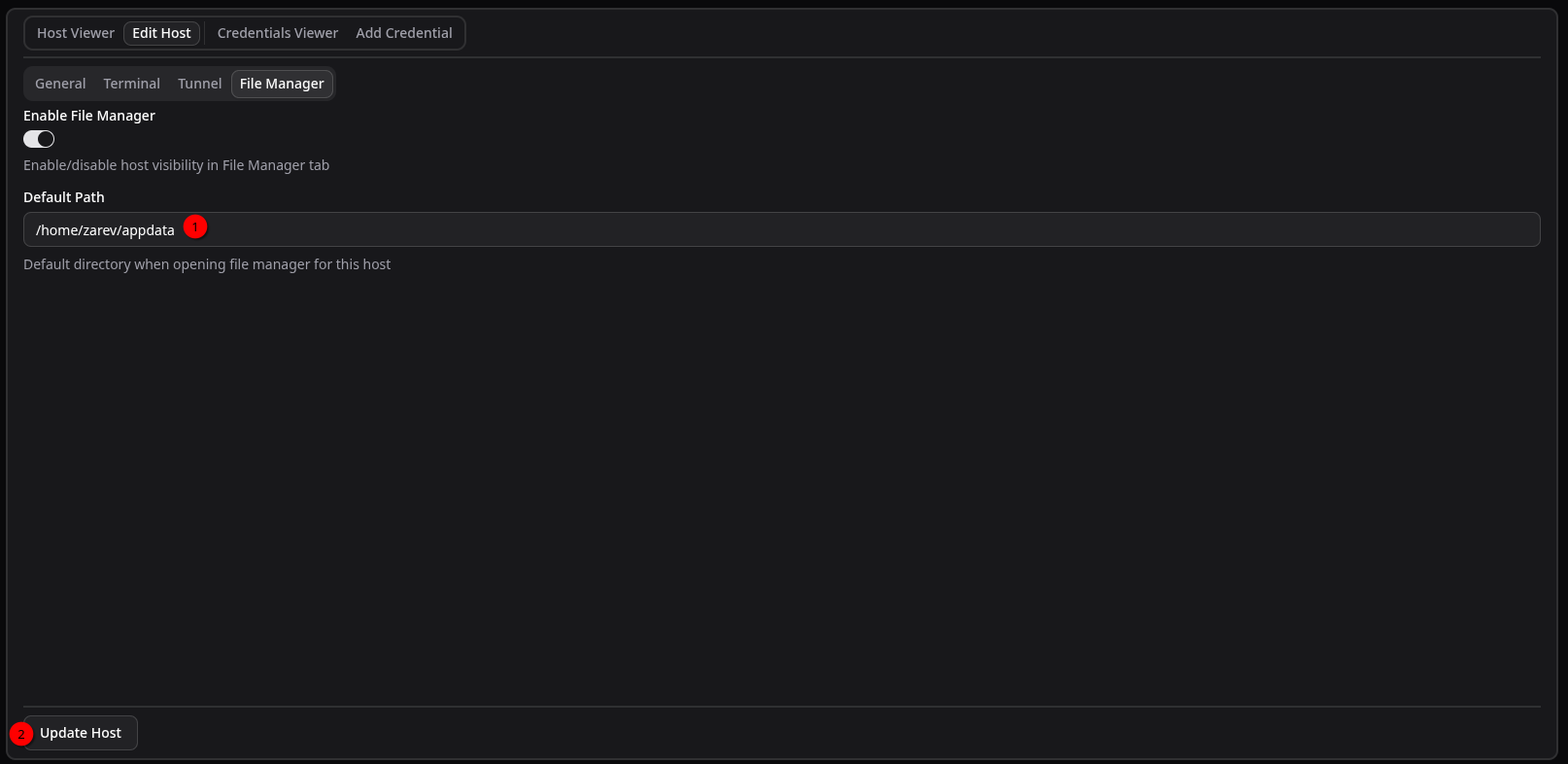This screenshot has height=764, width=1568.
Task: Switch to the Terminal sub-tab
Action: (131, 84)
